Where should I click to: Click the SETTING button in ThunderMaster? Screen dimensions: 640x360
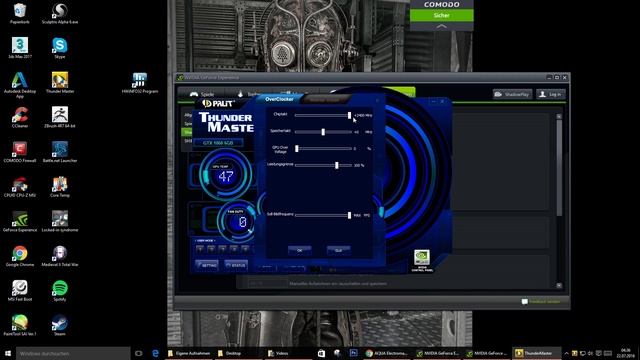pos(207,265)
